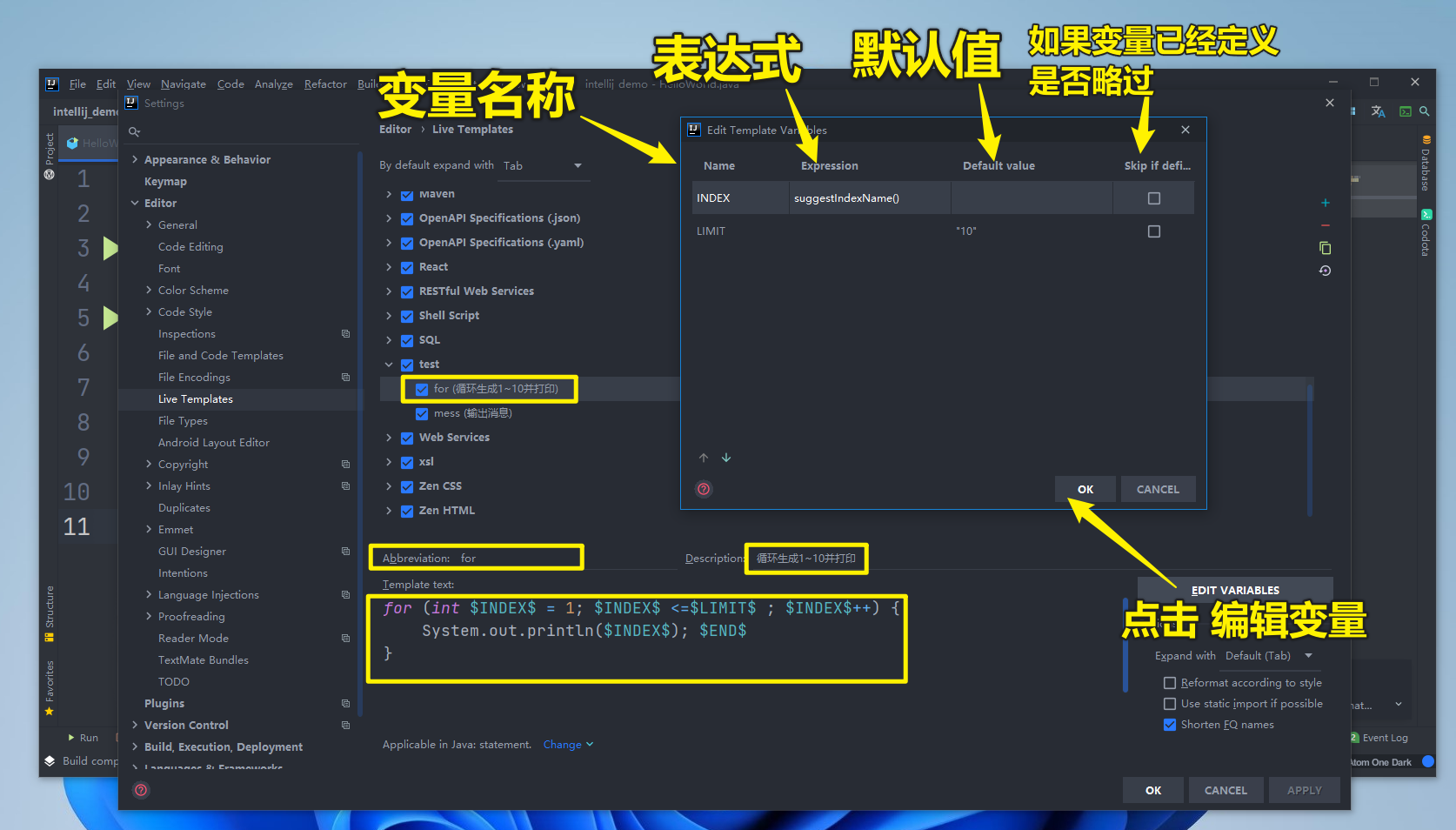This screenshot has height=830, width=1456.
Task: Open the Database tool window tab
Action: tap(1426, 164)
